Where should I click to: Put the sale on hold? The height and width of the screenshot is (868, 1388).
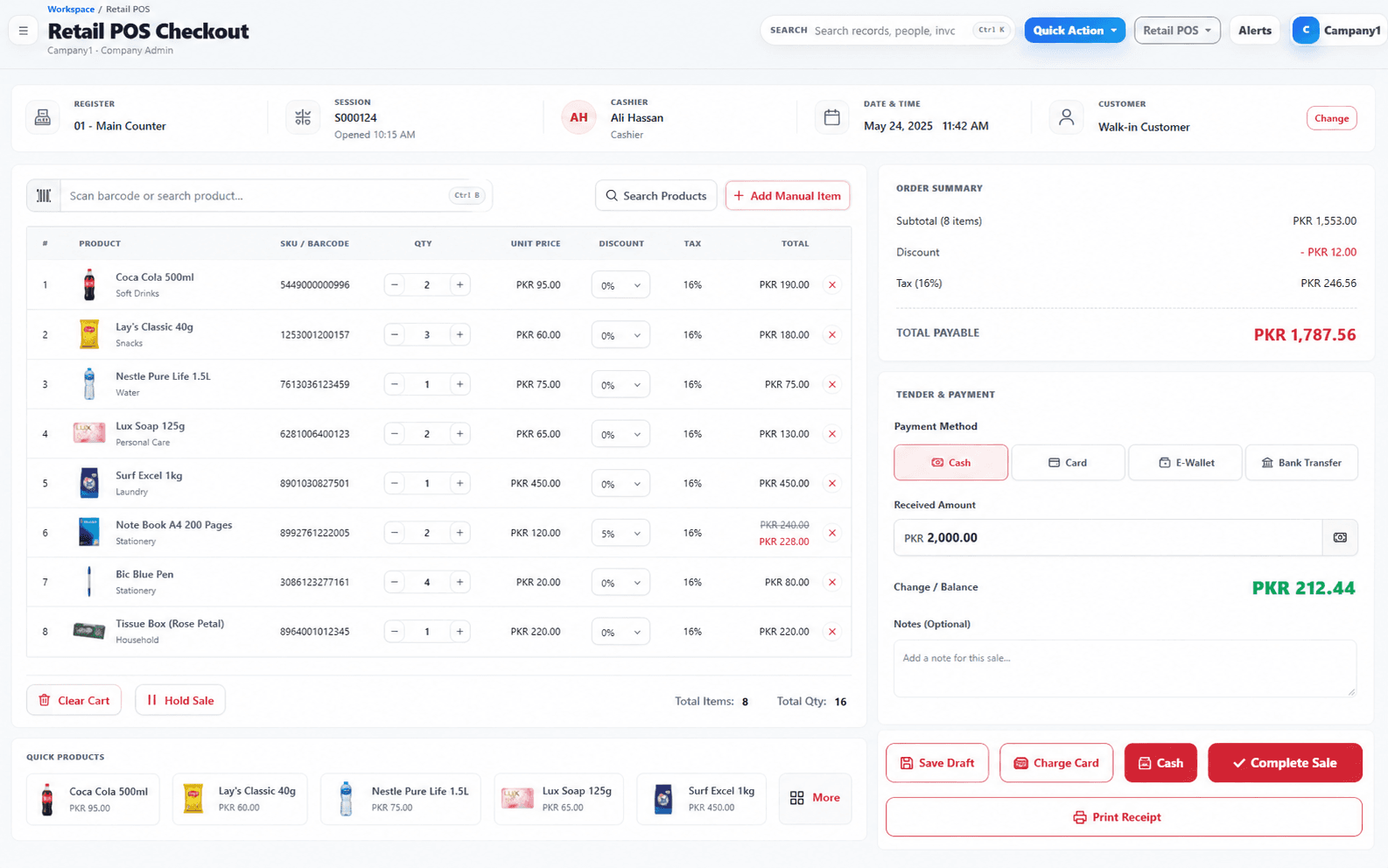pos(180,700)
